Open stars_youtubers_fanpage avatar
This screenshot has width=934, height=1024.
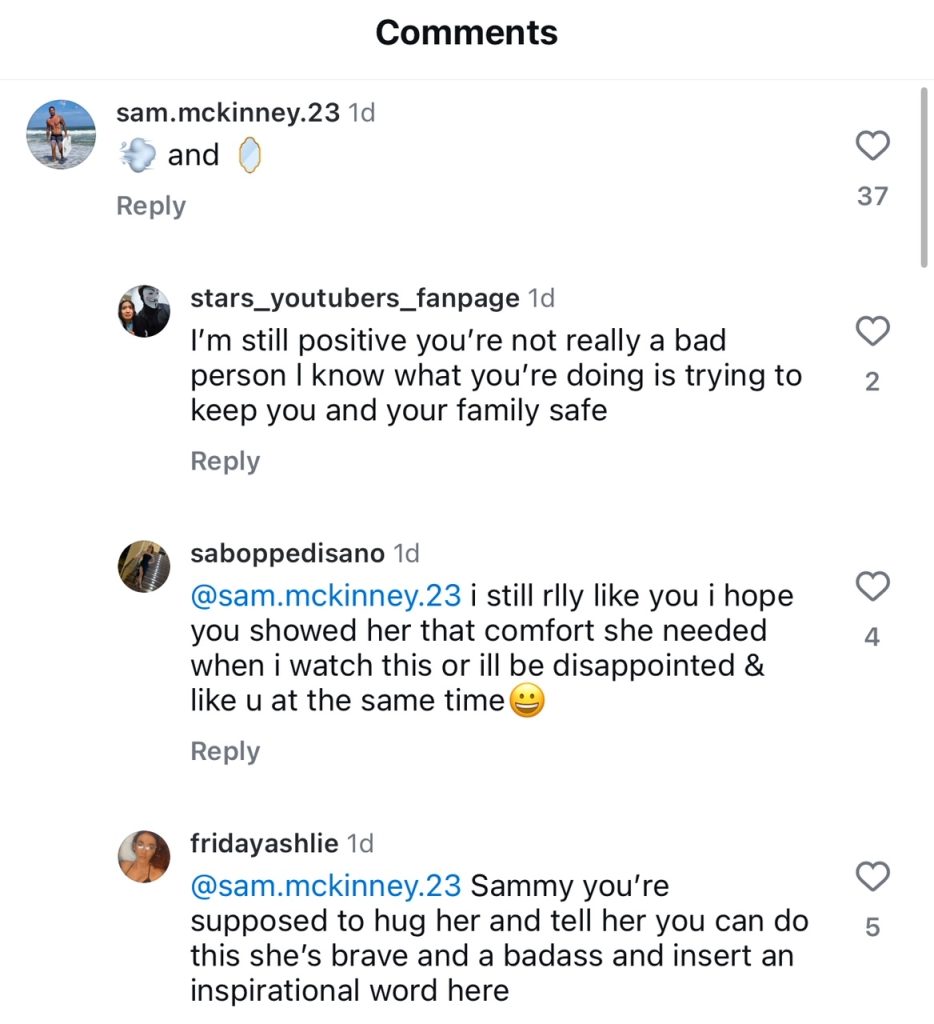click(x=144, y=310)
